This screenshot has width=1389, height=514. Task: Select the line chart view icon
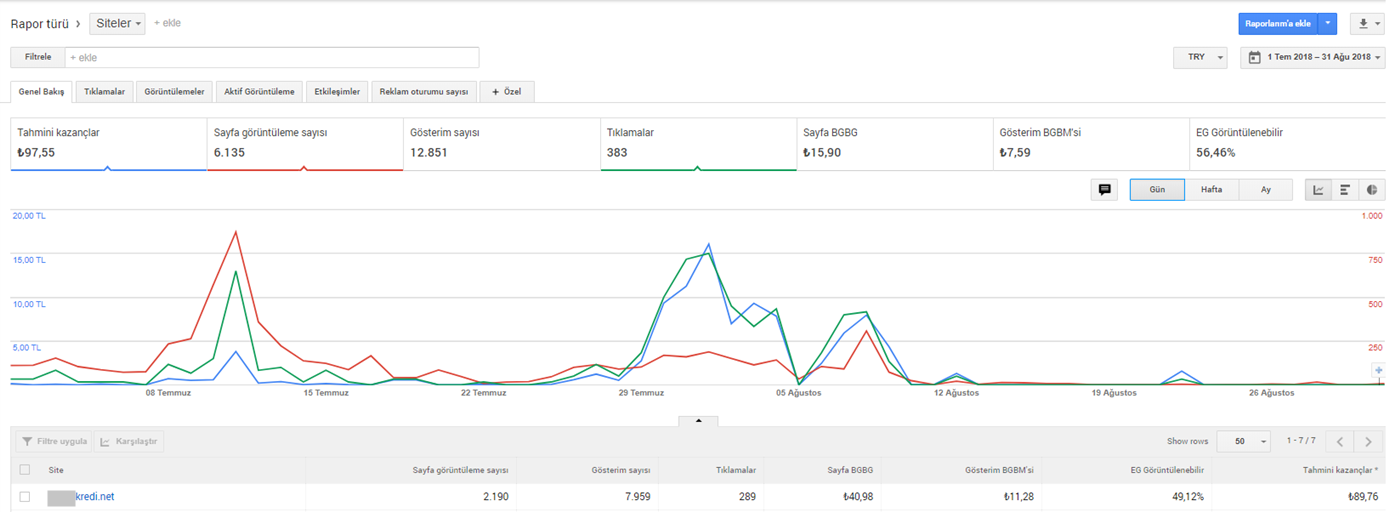click(1318, 190)
